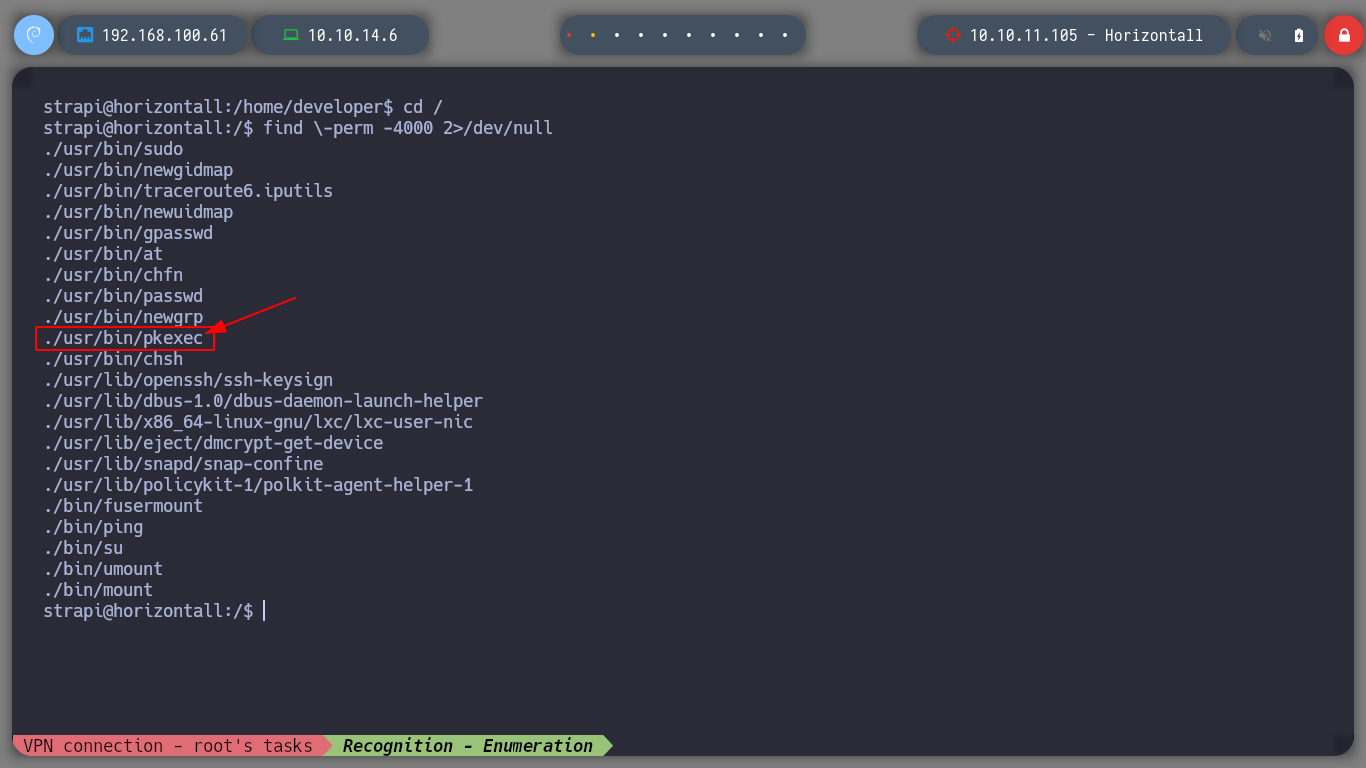Click the ./bin/ping line

click(93, 527)
